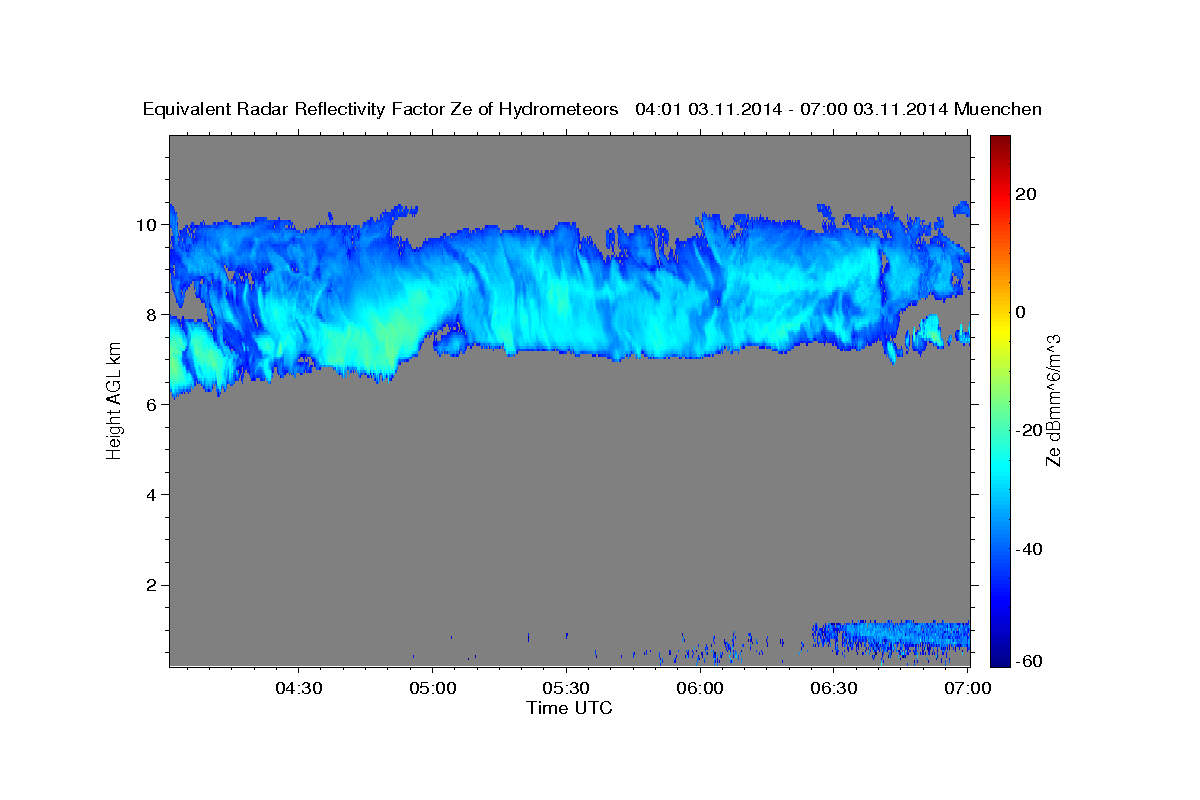The width and height of the screenshot is (1200, 800).
Task: Click the colorbar value '20'
Action: (1025, 193)
